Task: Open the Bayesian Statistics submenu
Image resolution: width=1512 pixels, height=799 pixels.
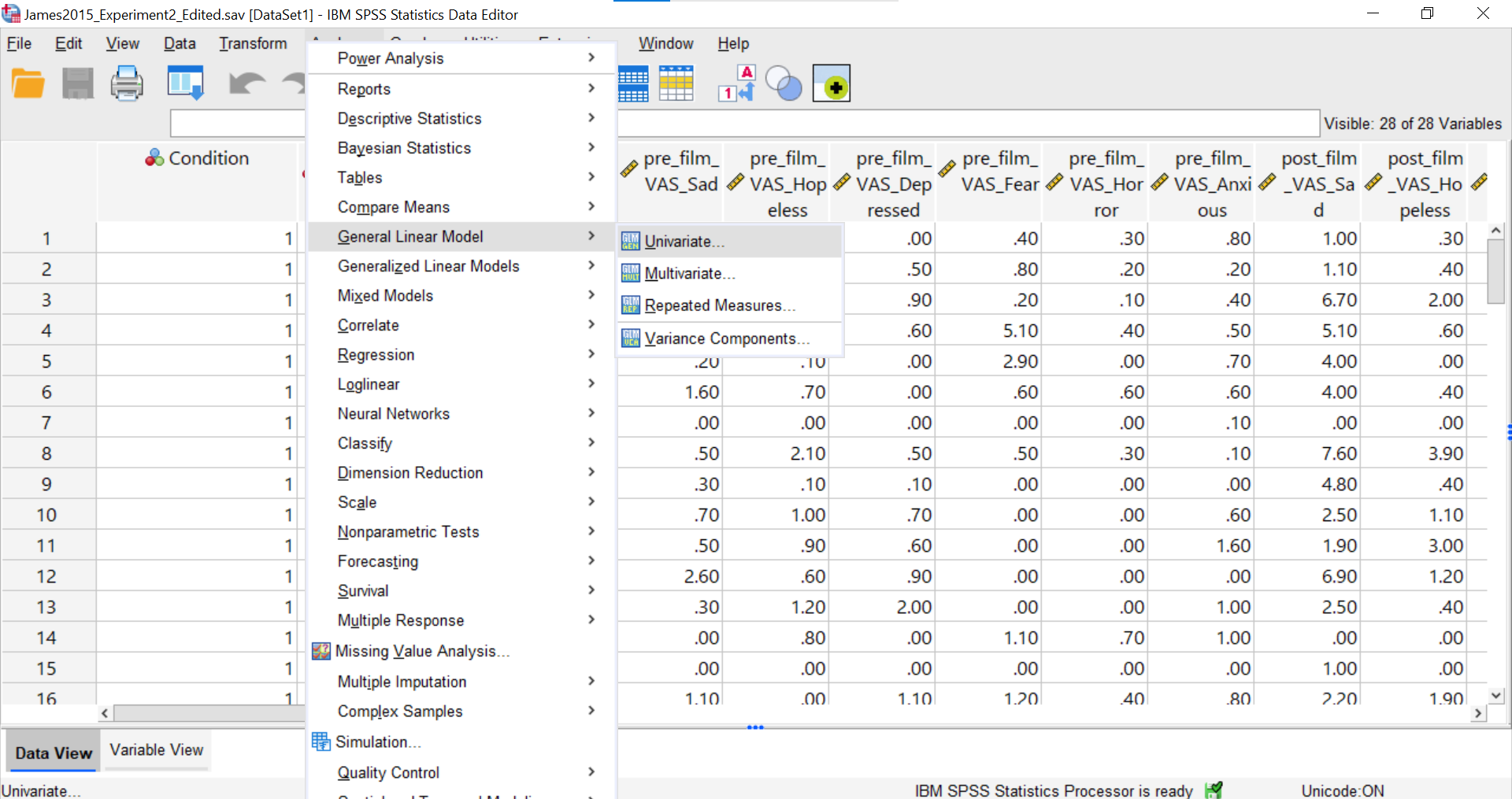Action: coord(461,148)
